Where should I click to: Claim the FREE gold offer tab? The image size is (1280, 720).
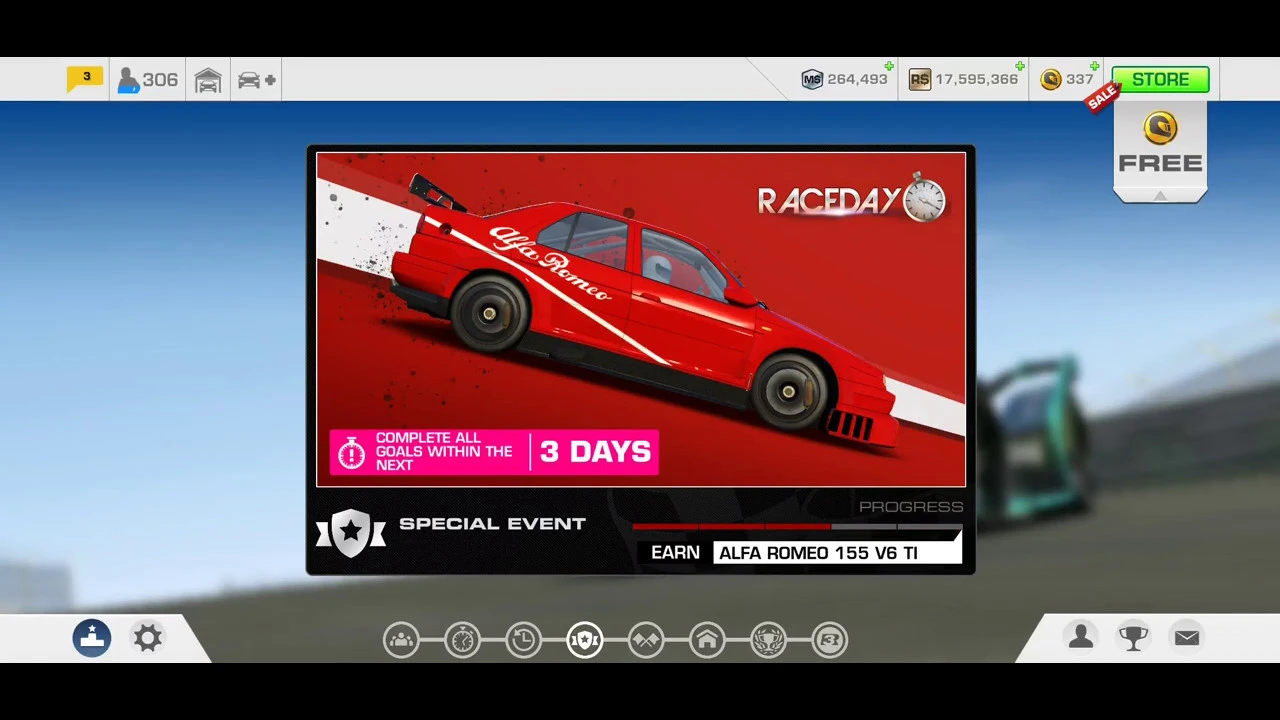[1160, 151]
